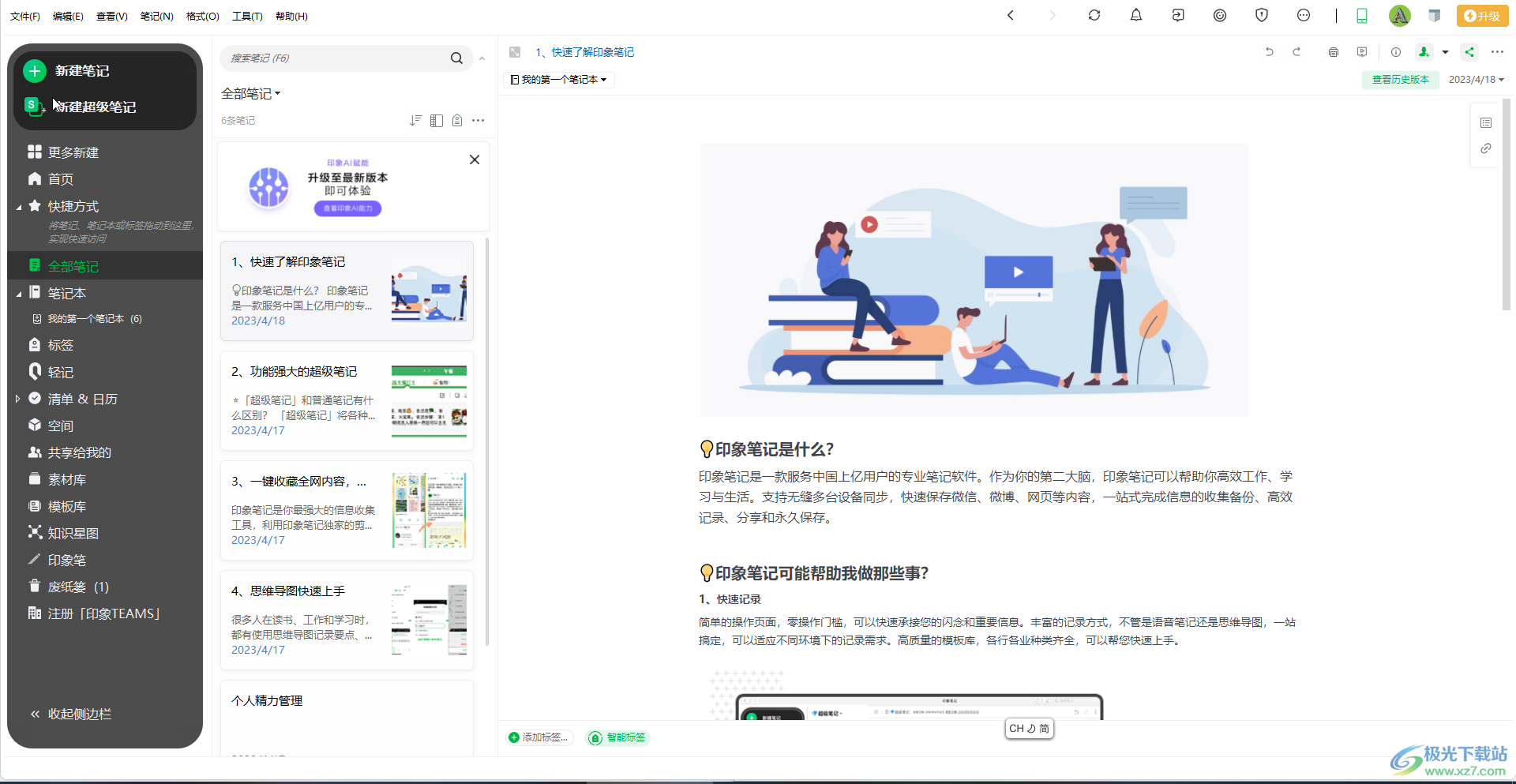Open note 2、功能强大的超级笔记
The image size is (1516, 784).
click(x=347, y=400)
